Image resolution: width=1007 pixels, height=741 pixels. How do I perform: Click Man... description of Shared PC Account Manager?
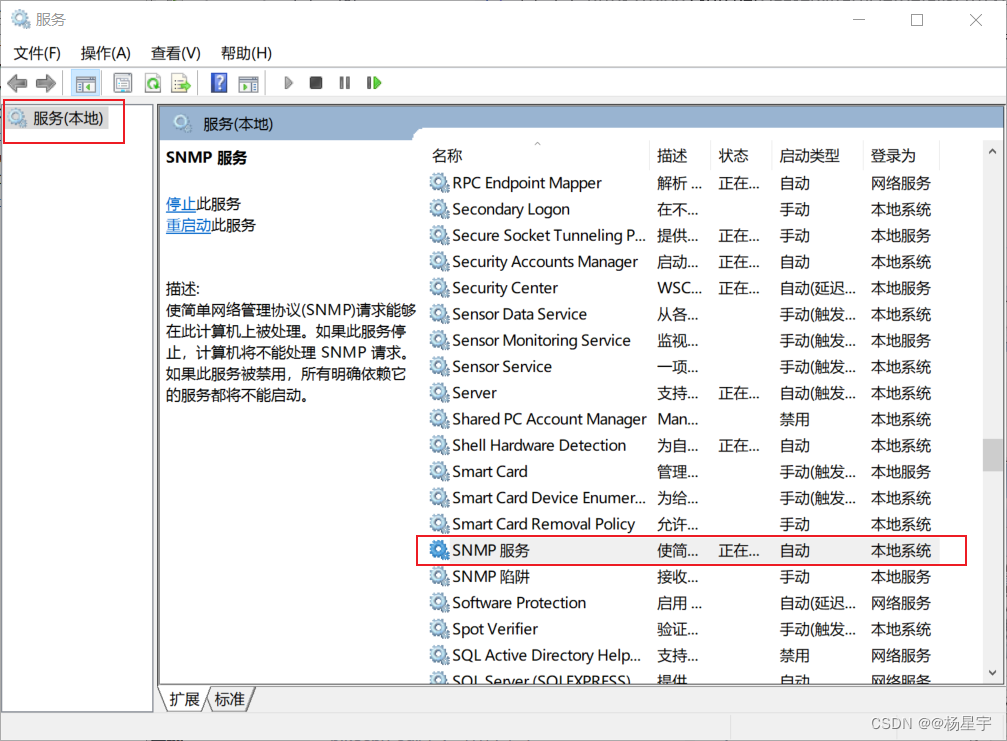point(678,419)
